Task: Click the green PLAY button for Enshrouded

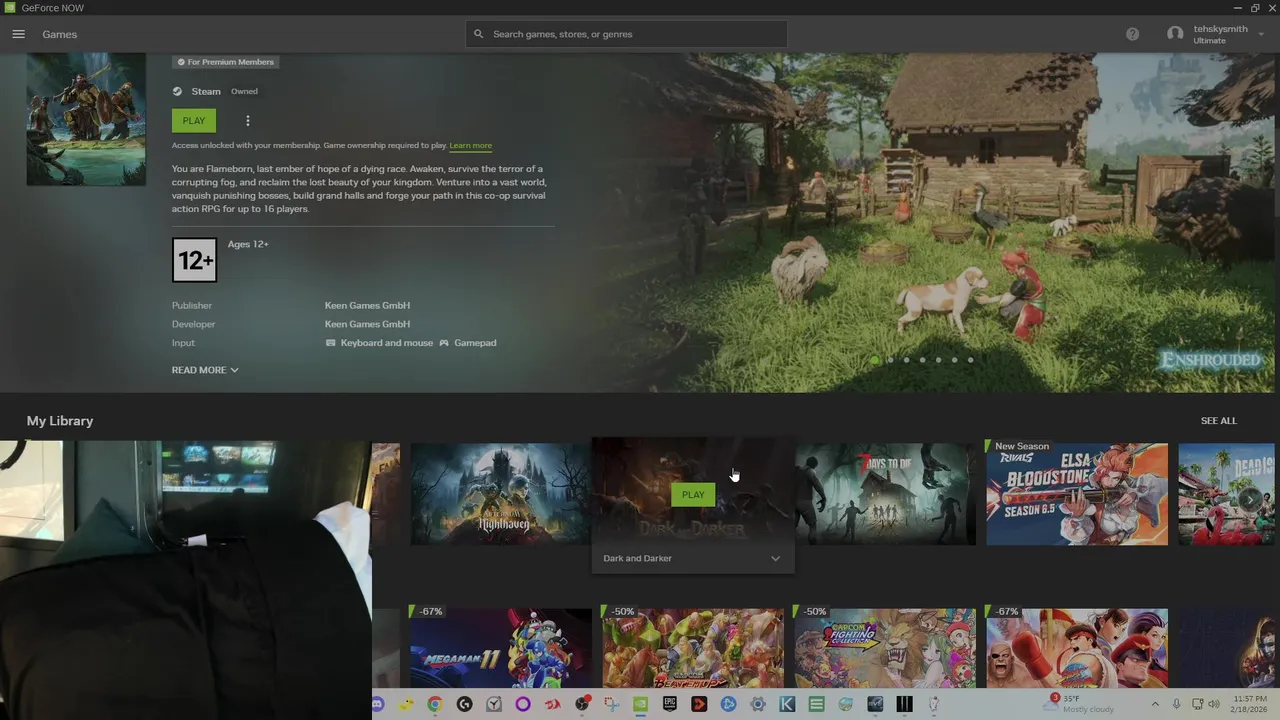Action: click(194, 121)
